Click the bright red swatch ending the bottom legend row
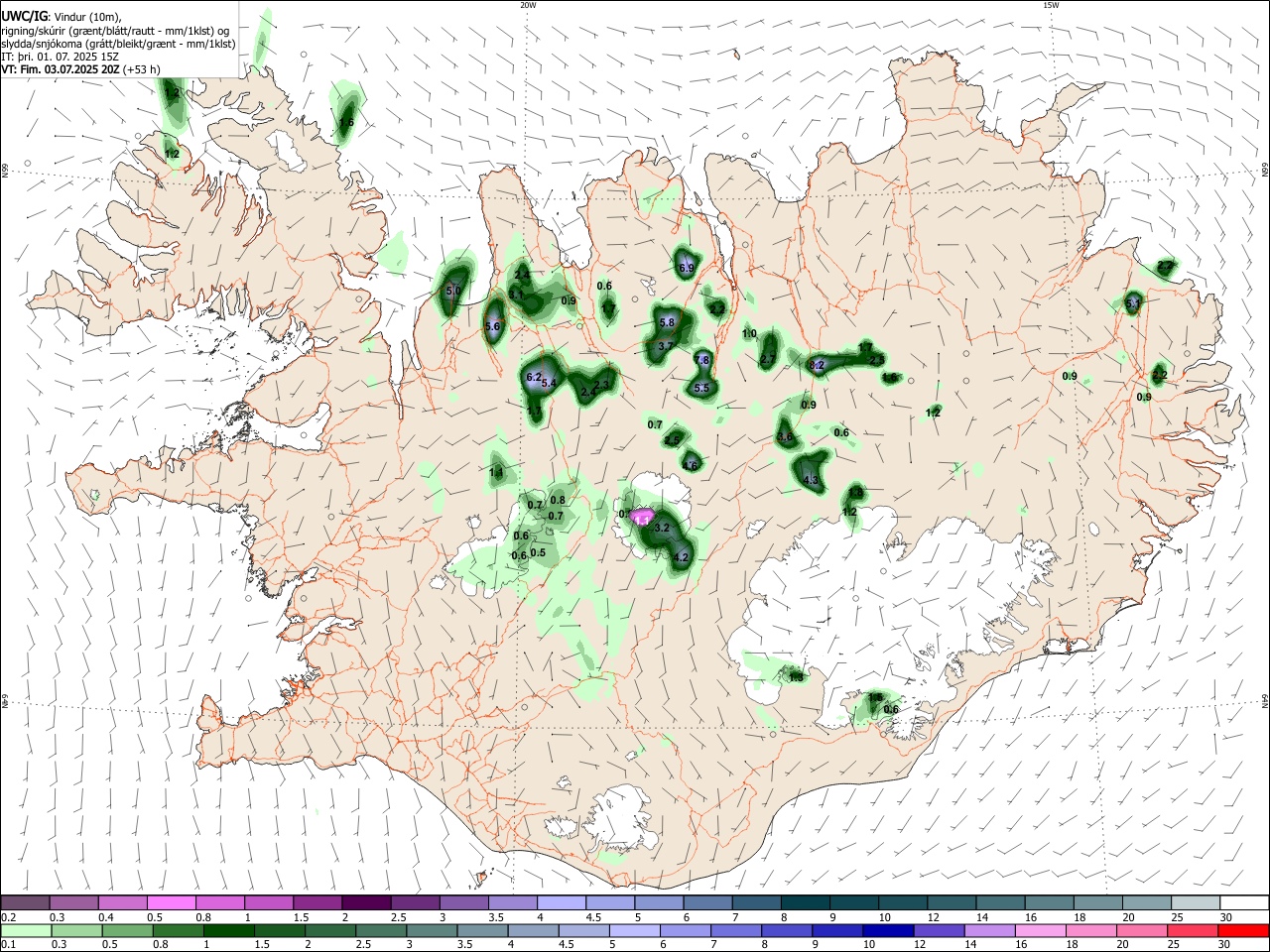The height and width of the screenshot is (952, 1270). 1244,930
